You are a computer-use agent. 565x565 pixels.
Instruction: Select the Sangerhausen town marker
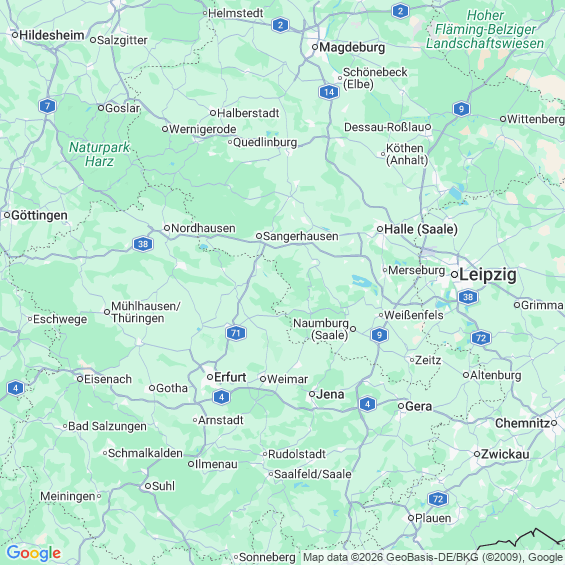click(x=259, y=236)
